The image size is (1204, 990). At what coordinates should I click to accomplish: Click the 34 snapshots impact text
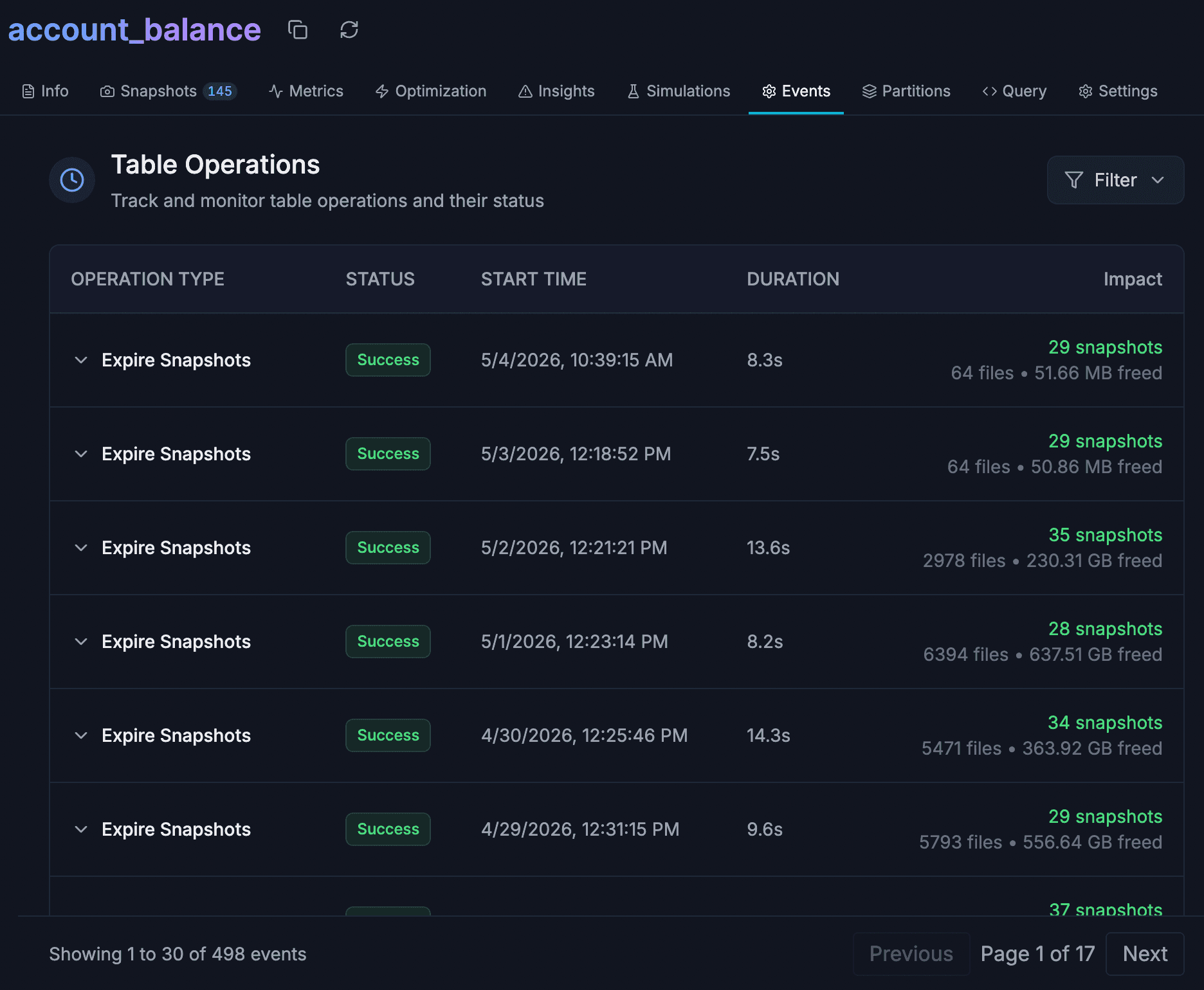point(1105,723)
